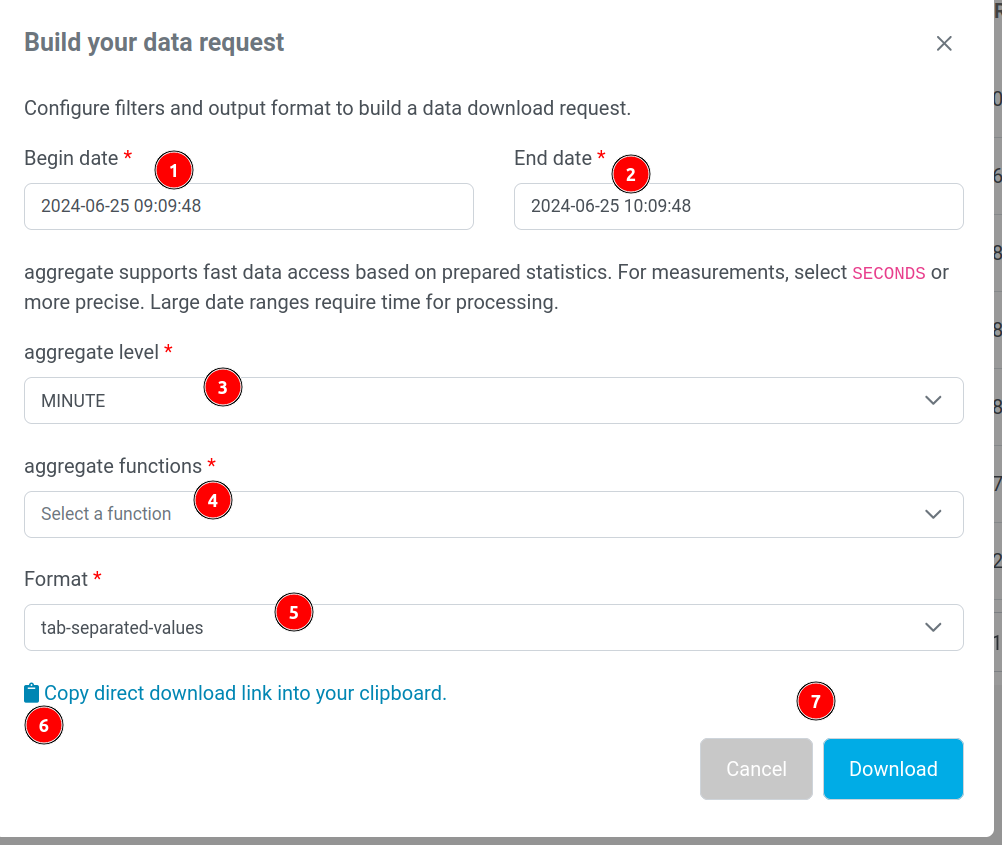Image resolution: width=1002 pixels, height=845 pixels.
Task: Click red marker number 4
Action: (x=212, y=499)
